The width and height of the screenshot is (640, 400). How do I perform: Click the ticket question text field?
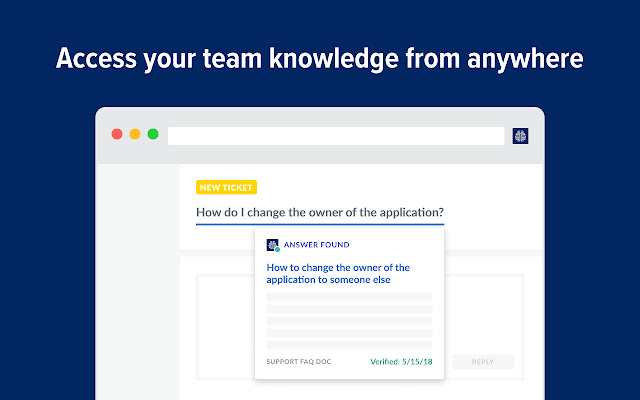pos(320,212)
